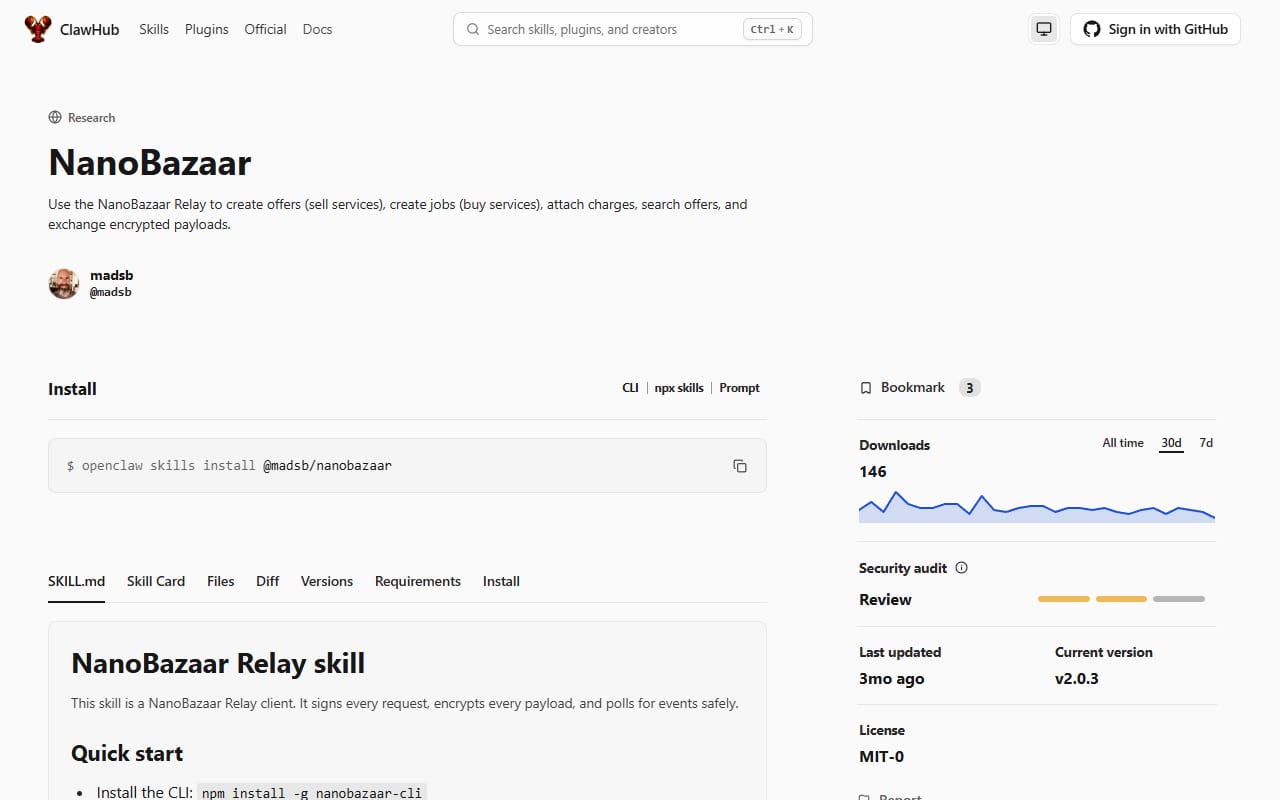The height and width of the screenshot is (800, 1280).
Task: Click the ClawHub lobster logo
Action: (x=37, y=29)
